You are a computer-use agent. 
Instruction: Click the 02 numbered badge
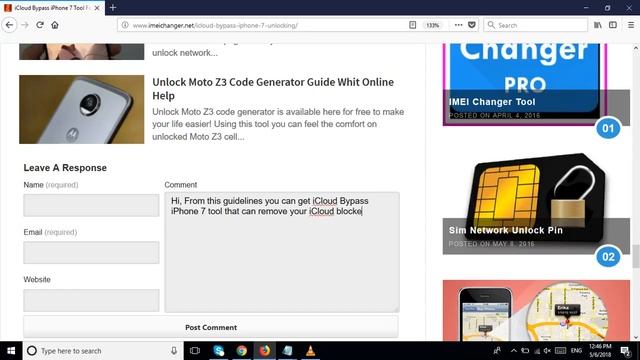click(608, 257)
